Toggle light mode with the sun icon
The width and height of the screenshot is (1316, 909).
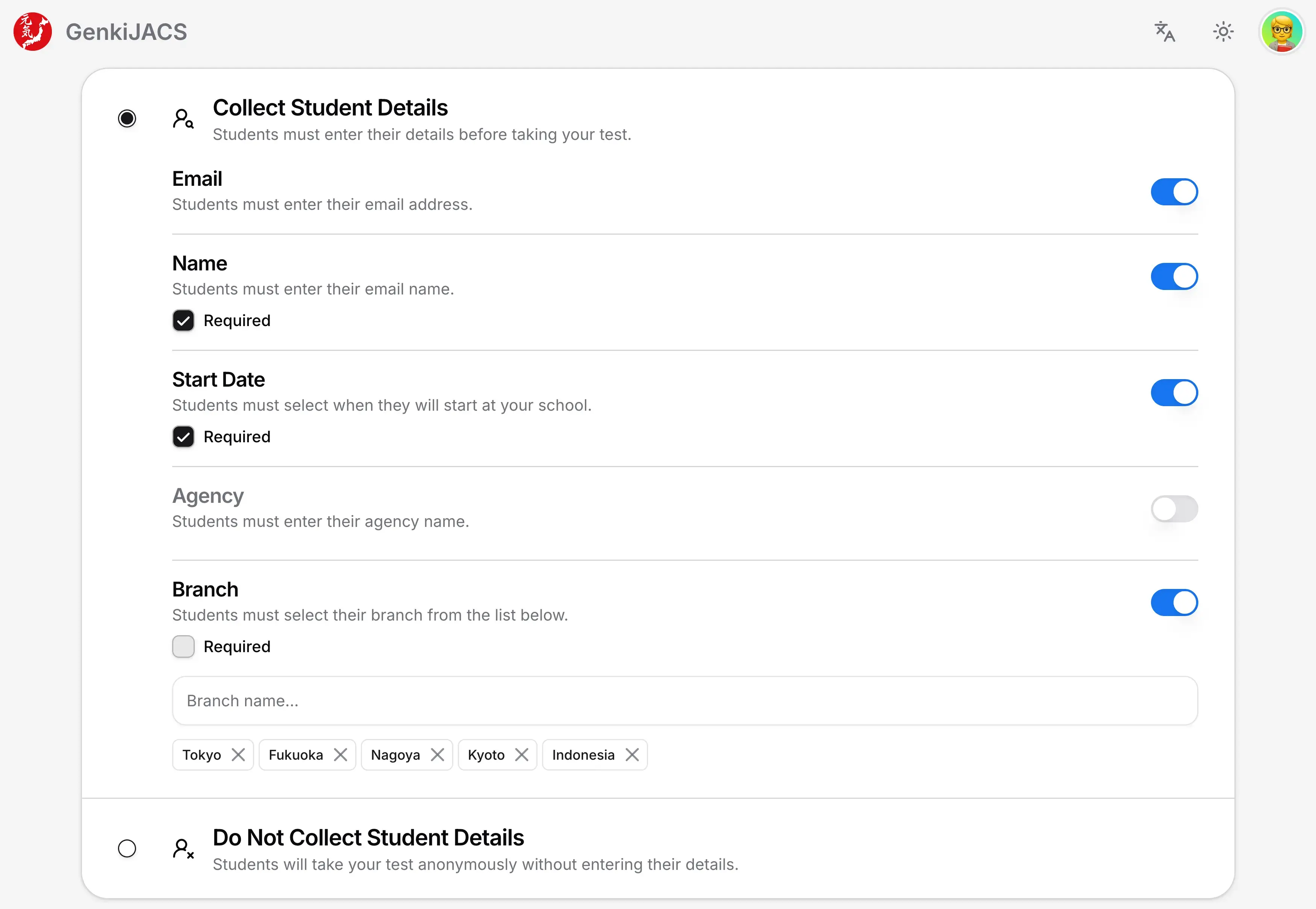click(x=1223, y=31)
